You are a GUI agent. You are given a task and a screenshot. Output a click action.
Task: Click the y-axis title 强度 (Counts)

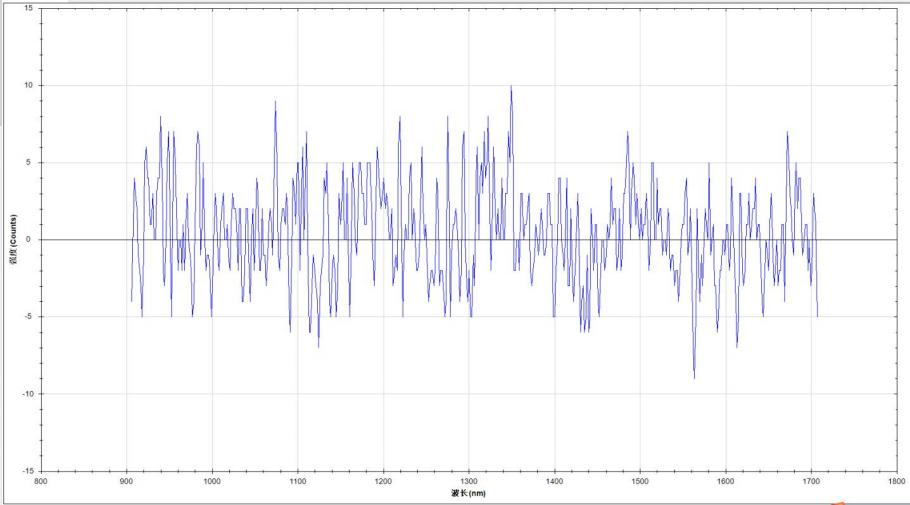pos(11,240)
